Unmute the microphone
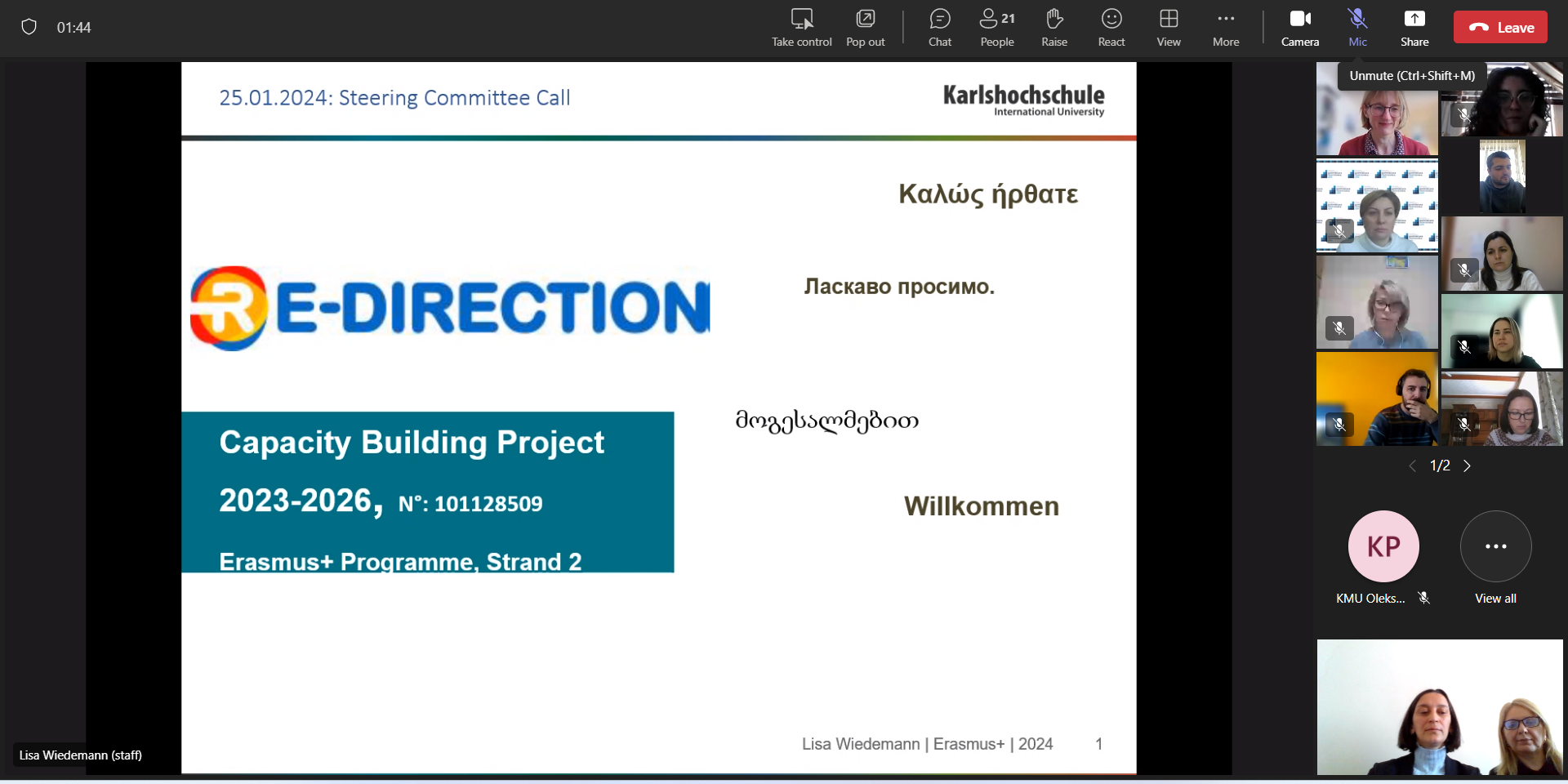1568x784 pixels. (1357, 28)
